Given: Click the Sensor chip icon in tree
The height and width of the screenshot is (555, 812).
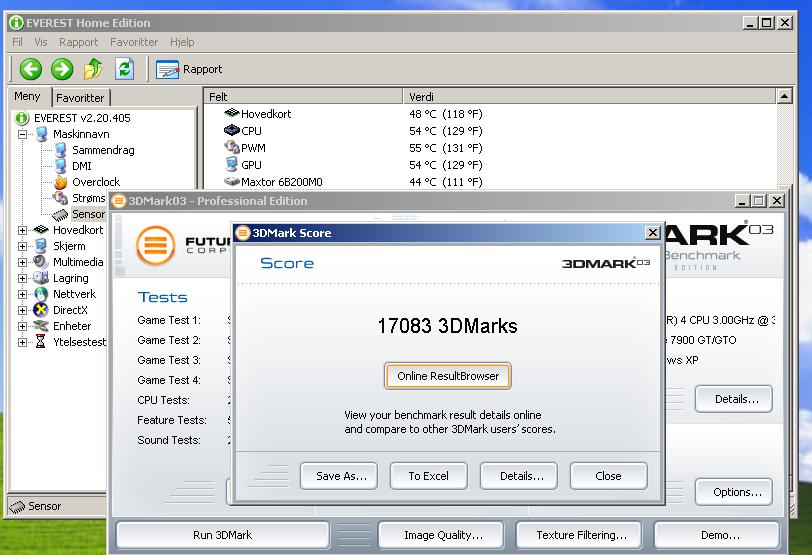Looking at the screenshot, I should click(61, 214).
